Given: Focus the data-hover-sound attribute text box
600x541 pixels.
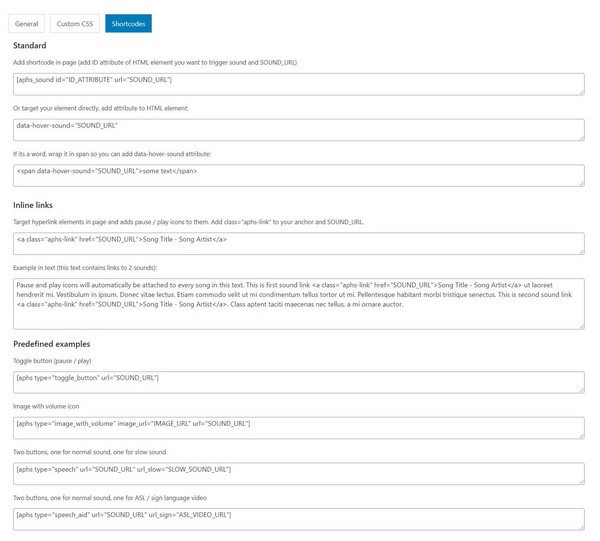Looking at the screenshot, I should coord(299,130).
